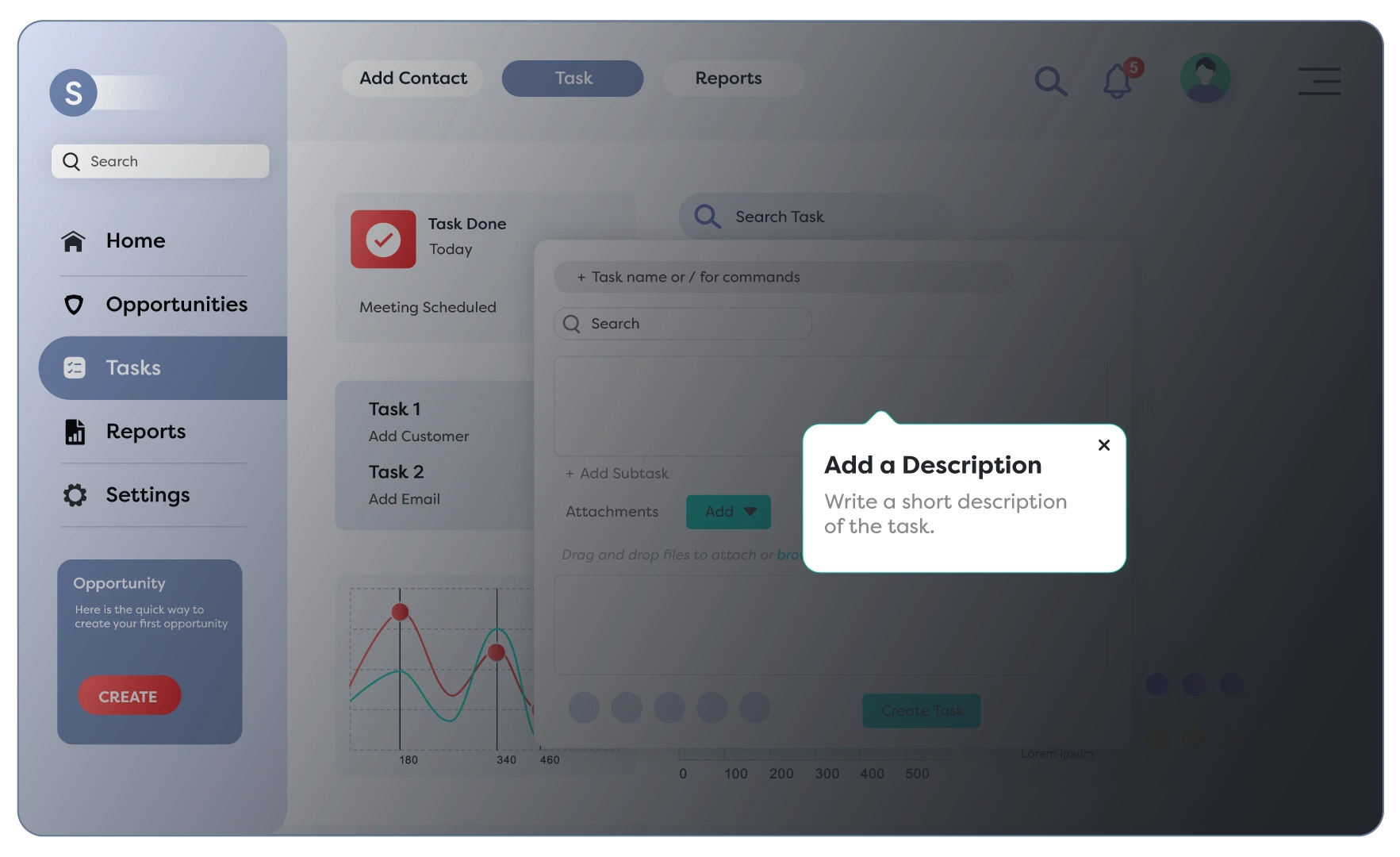Click the Opportunities shield icon

(x=73, y=304)
